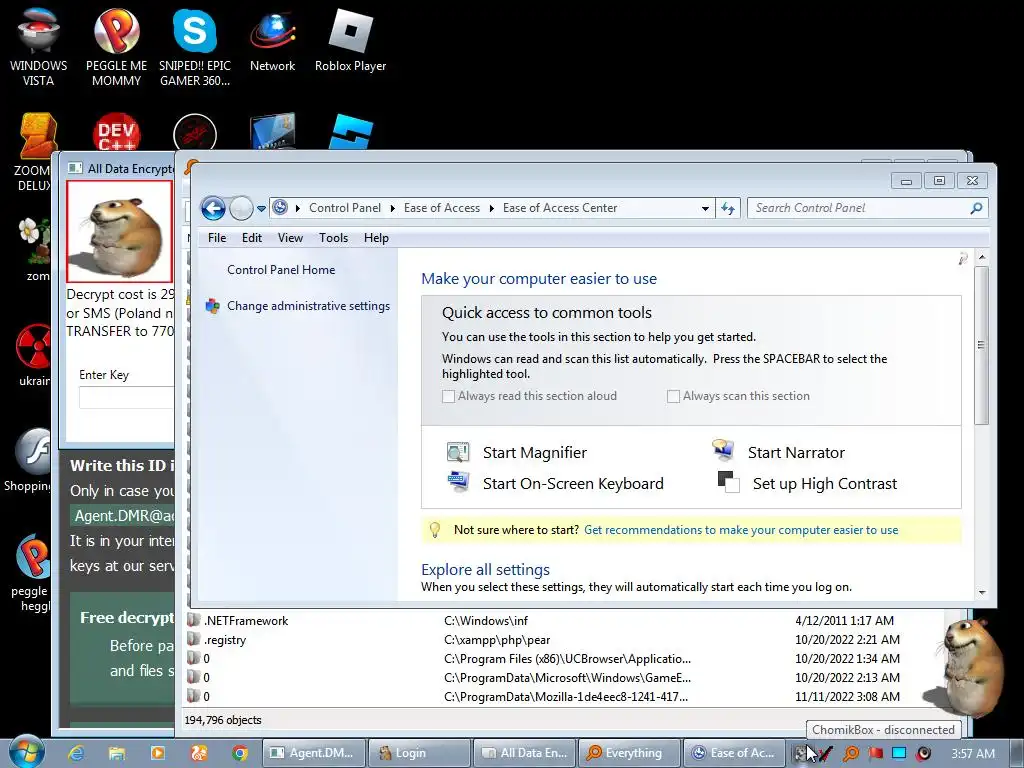Click the red flag Action Center tray icon

(875, 754)
